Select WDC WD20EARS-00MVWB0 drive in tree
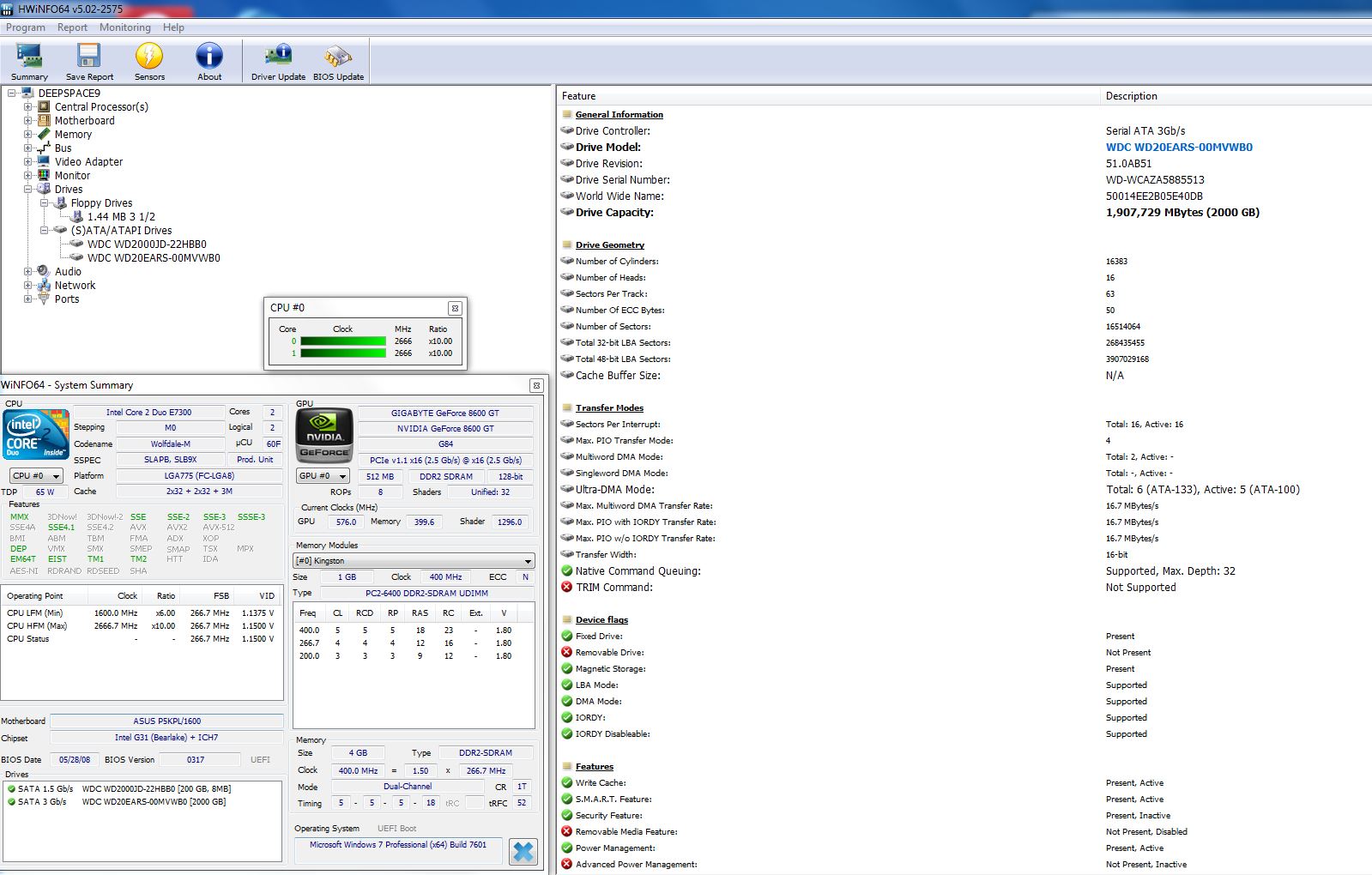The height and width of the screenshot is (875, 1372). click(x=154, y=258)
